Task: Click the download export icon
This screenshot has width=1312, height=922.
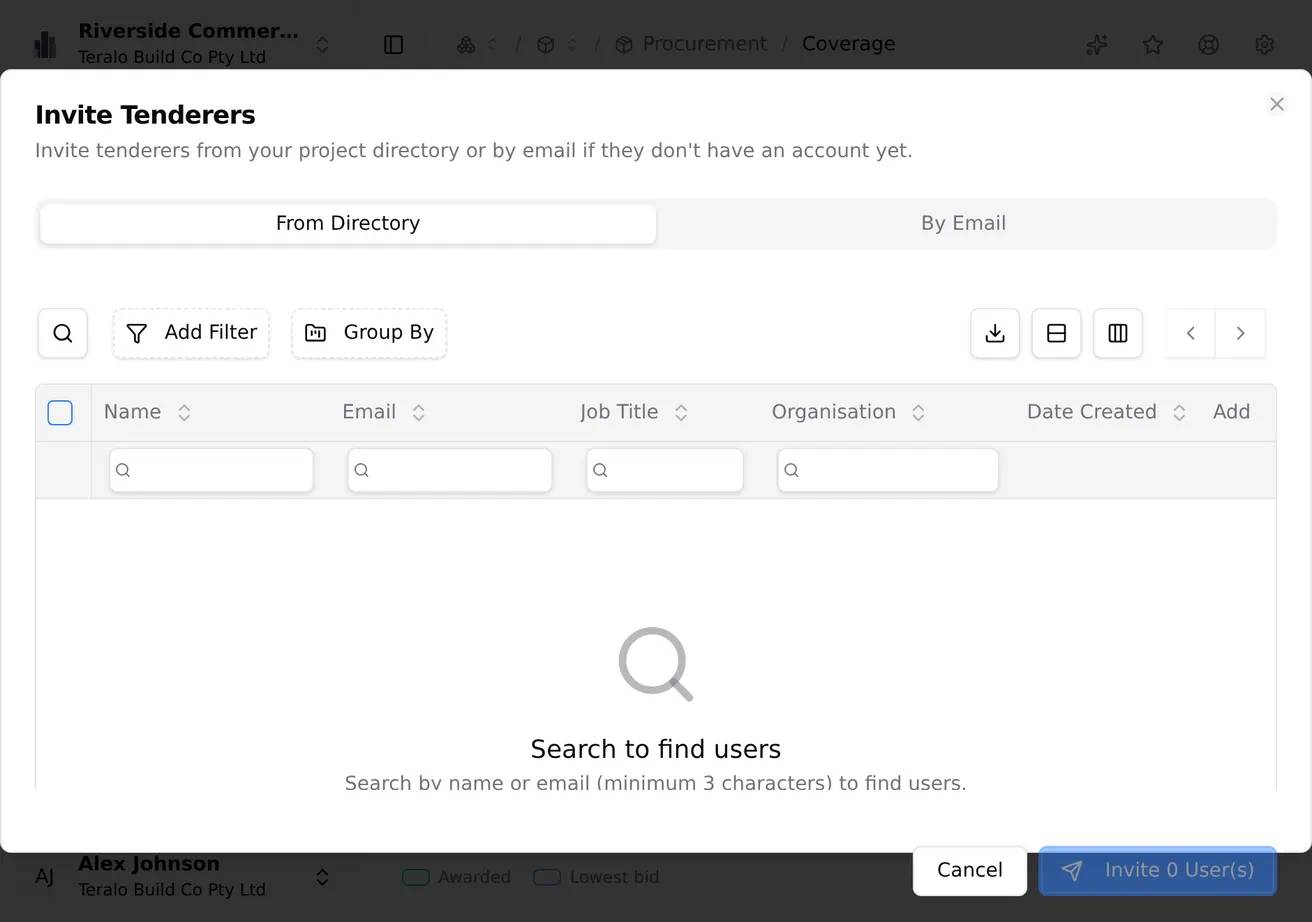Action: (995, 333)
